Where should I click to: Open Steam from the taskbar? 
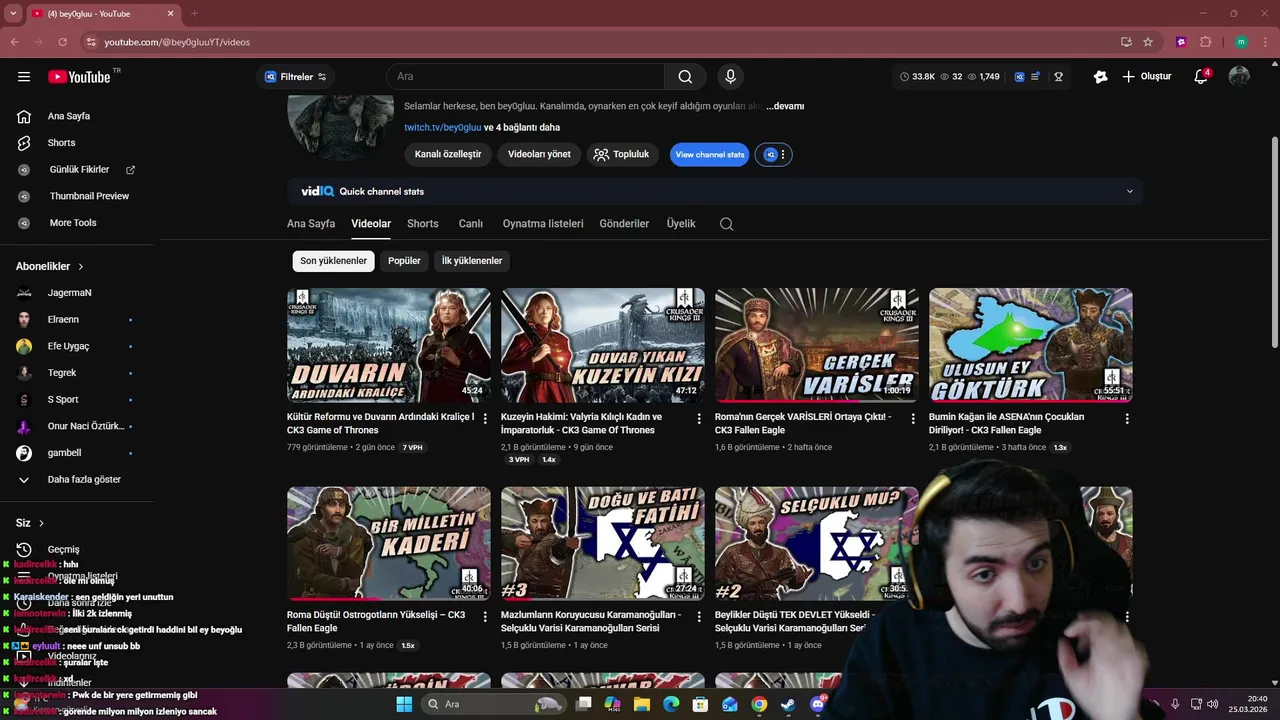(x=788, y=704)
